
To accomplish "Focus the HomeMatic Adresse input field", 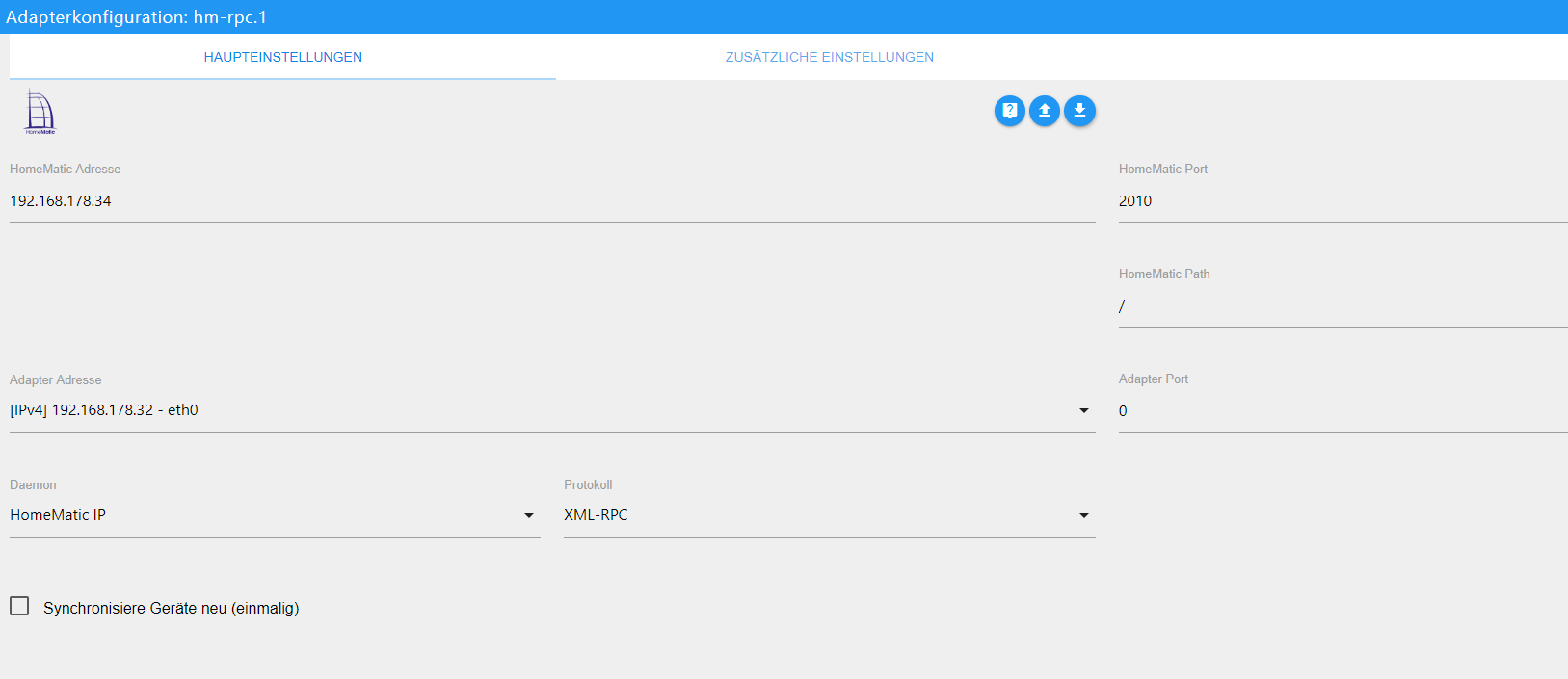I will point(552,201).
